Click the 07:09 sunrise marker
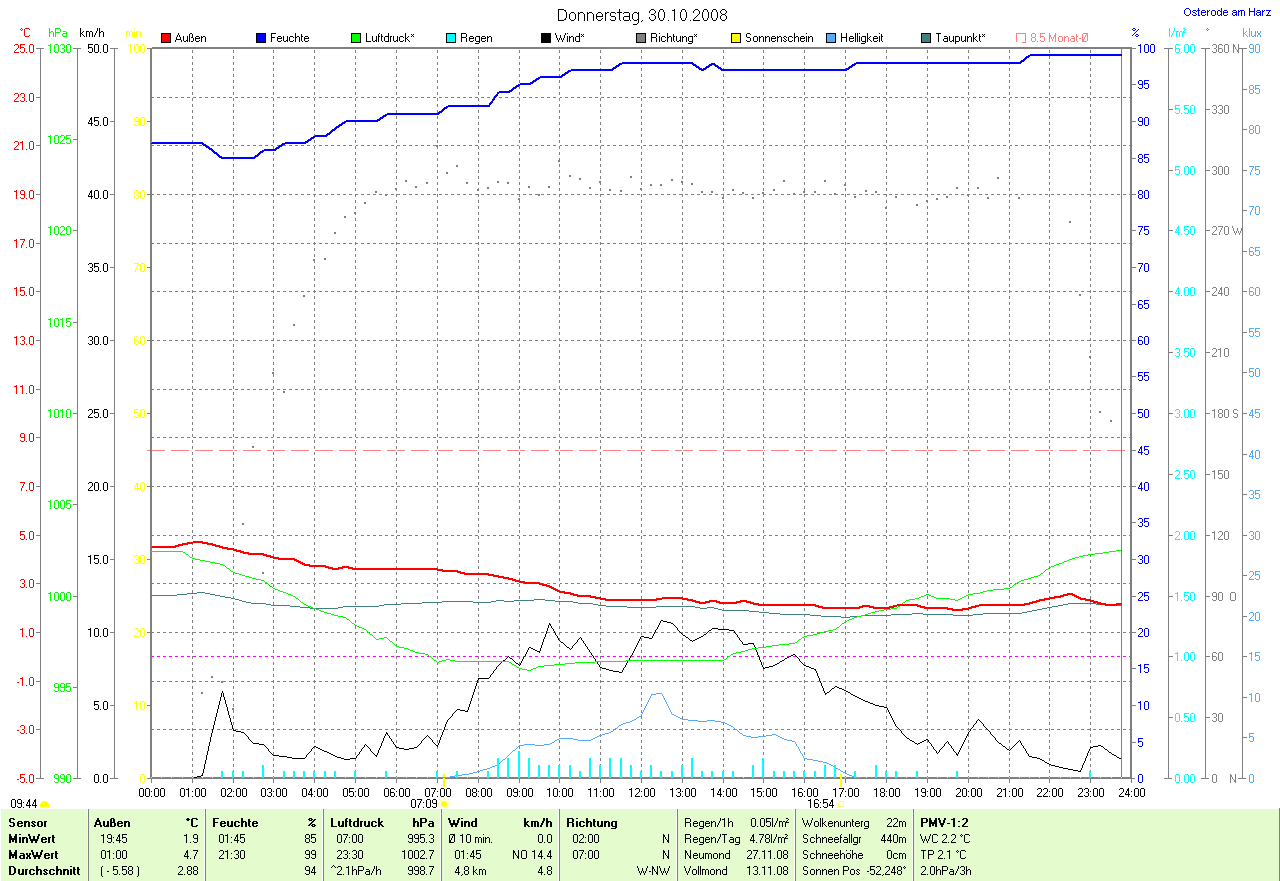The height and width of the screenshot is (881, 1280). (x=444, y=803)
